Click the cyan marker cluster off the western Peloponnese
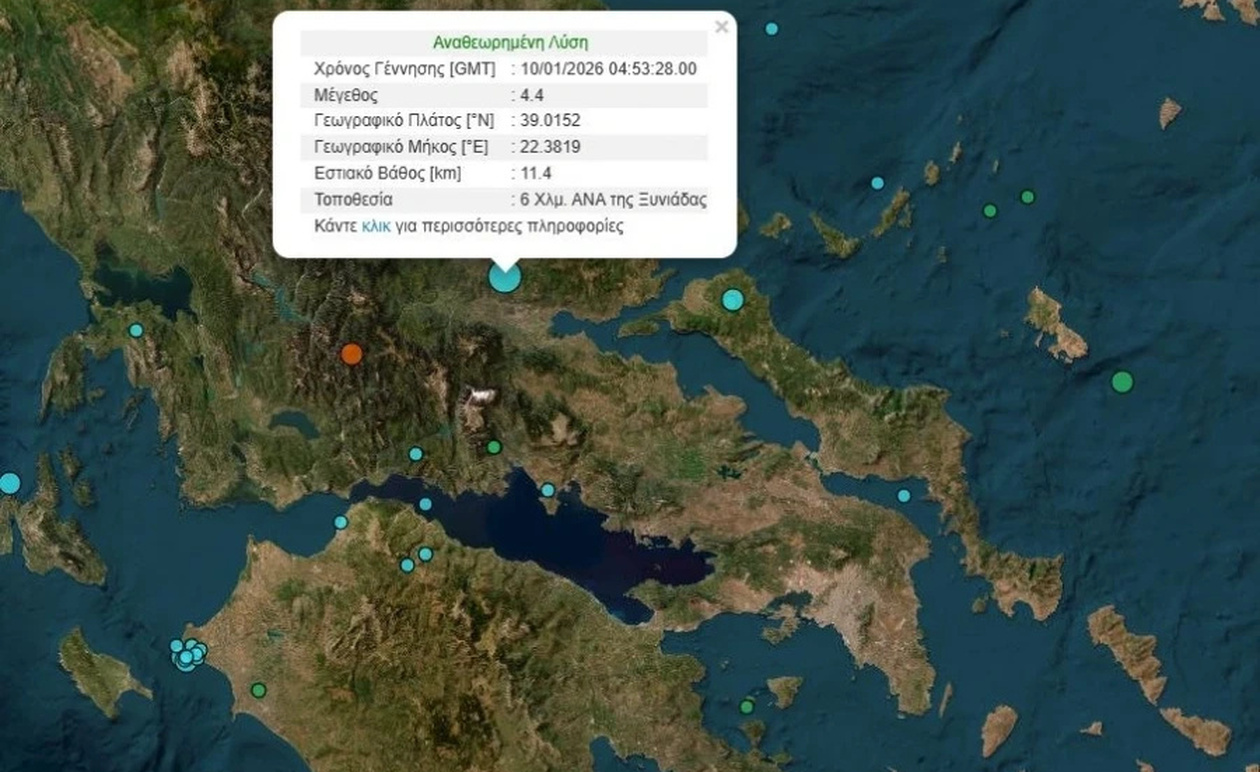1260x772 pixels. point(187,654)
